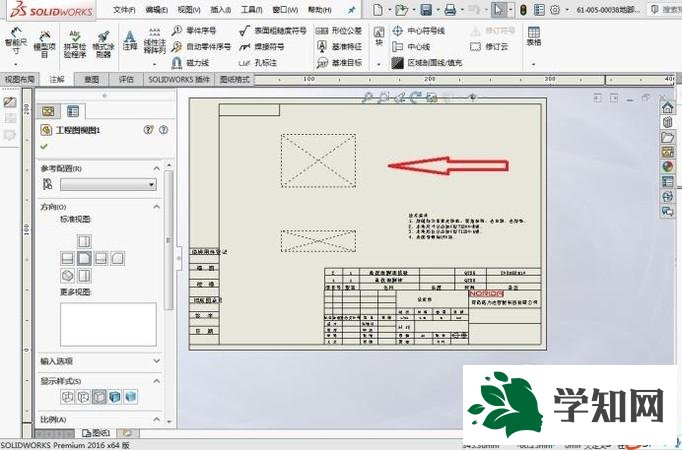Image resolution: width=682 pixels, height=450 pixels.
Task: Insert Datum Feature (基准特征) symbol
Action: pos(339,47)
